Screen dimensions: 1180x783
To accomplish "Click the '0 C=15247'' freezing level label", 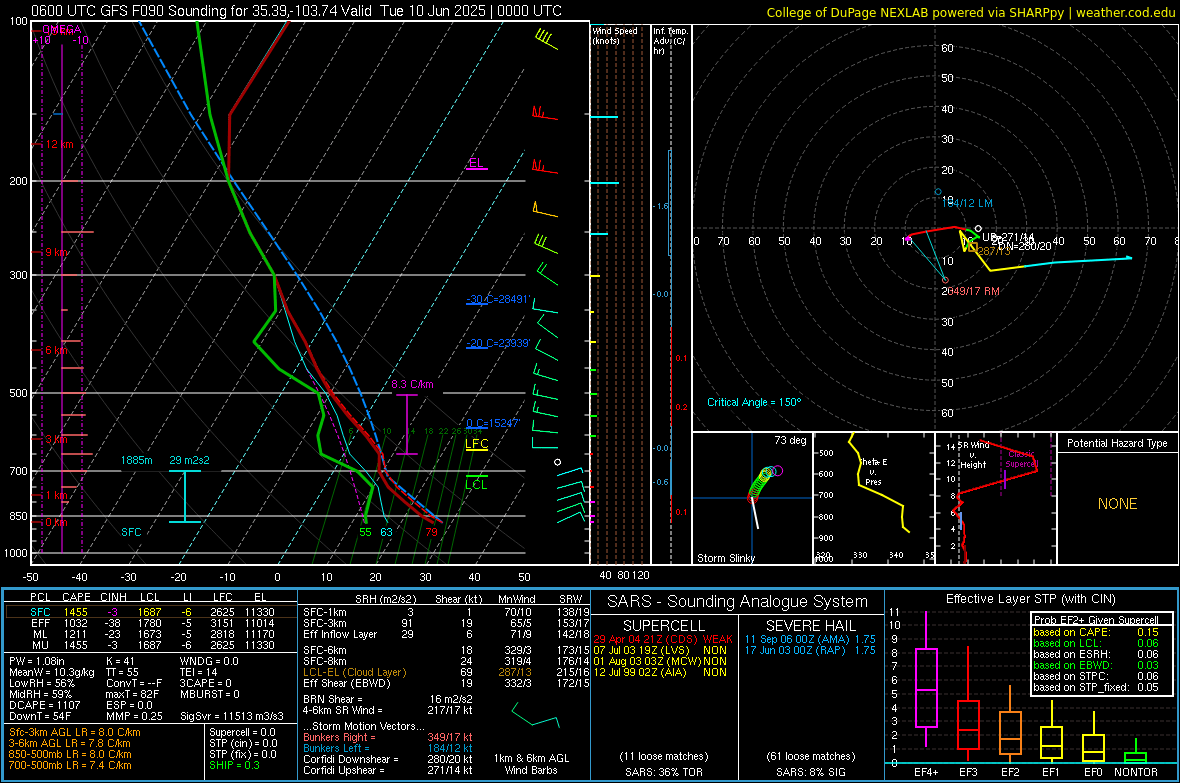I will click(493, 423).
